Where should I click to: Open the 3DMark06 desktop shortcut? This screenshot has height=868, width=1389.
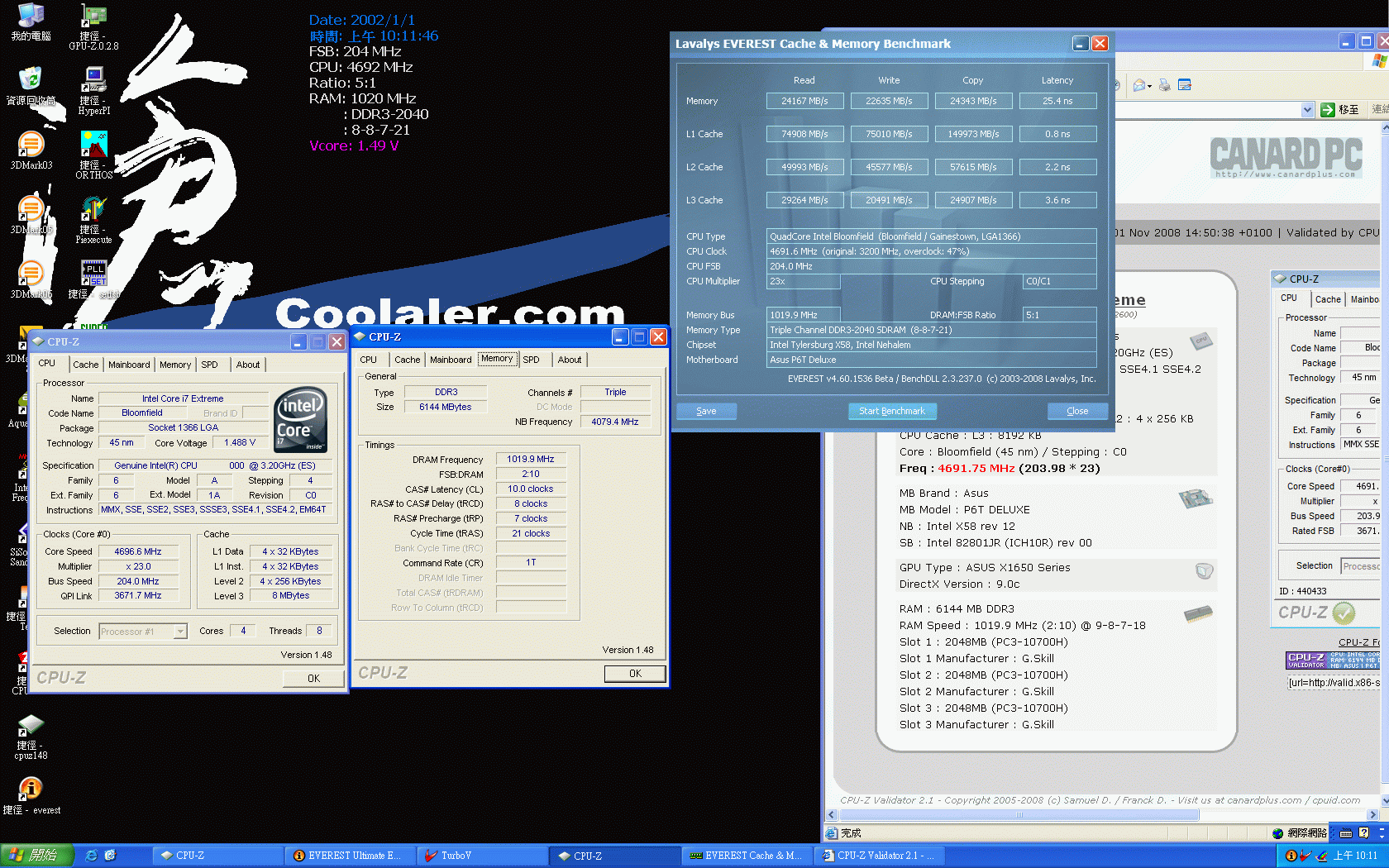31,279
